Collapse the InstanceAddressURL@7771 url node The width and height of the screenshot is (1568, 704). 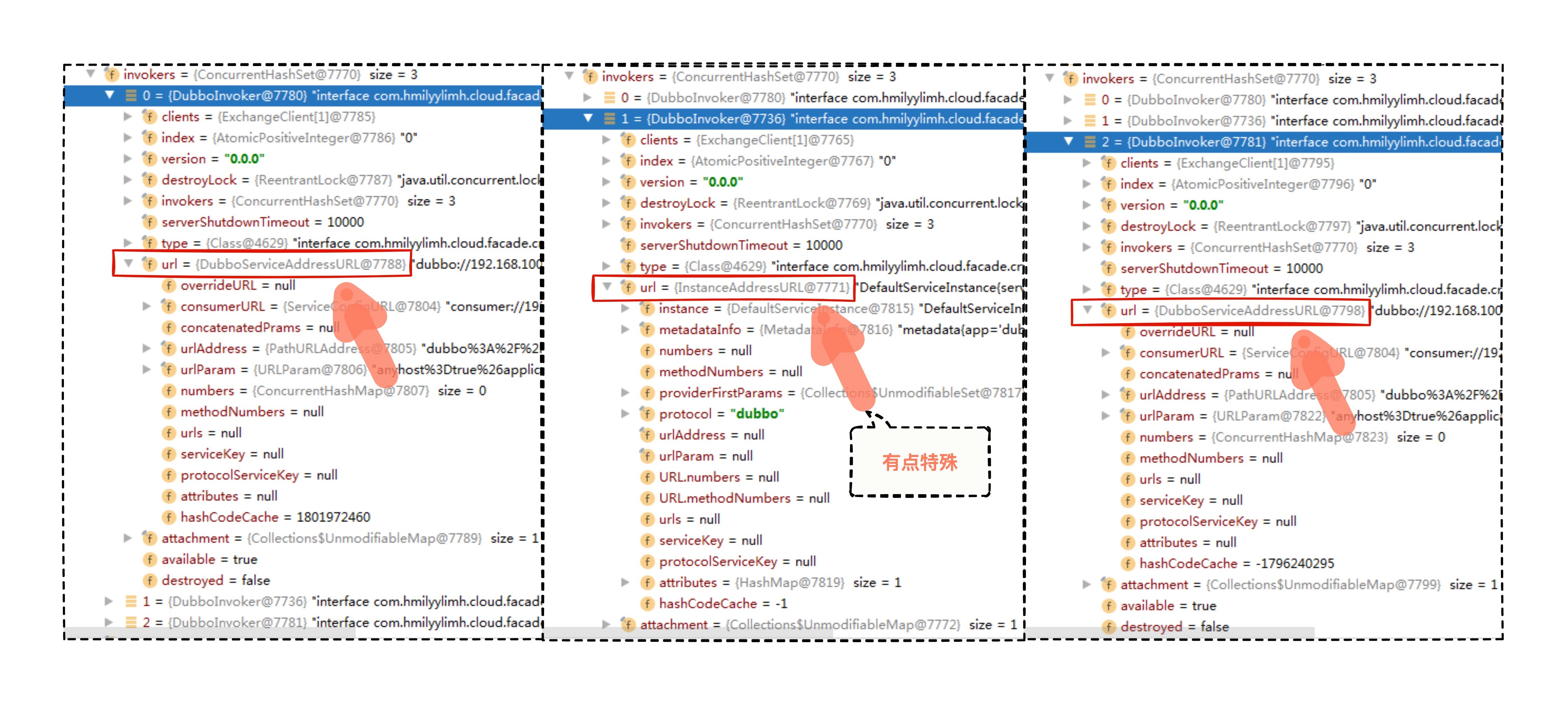607,287
